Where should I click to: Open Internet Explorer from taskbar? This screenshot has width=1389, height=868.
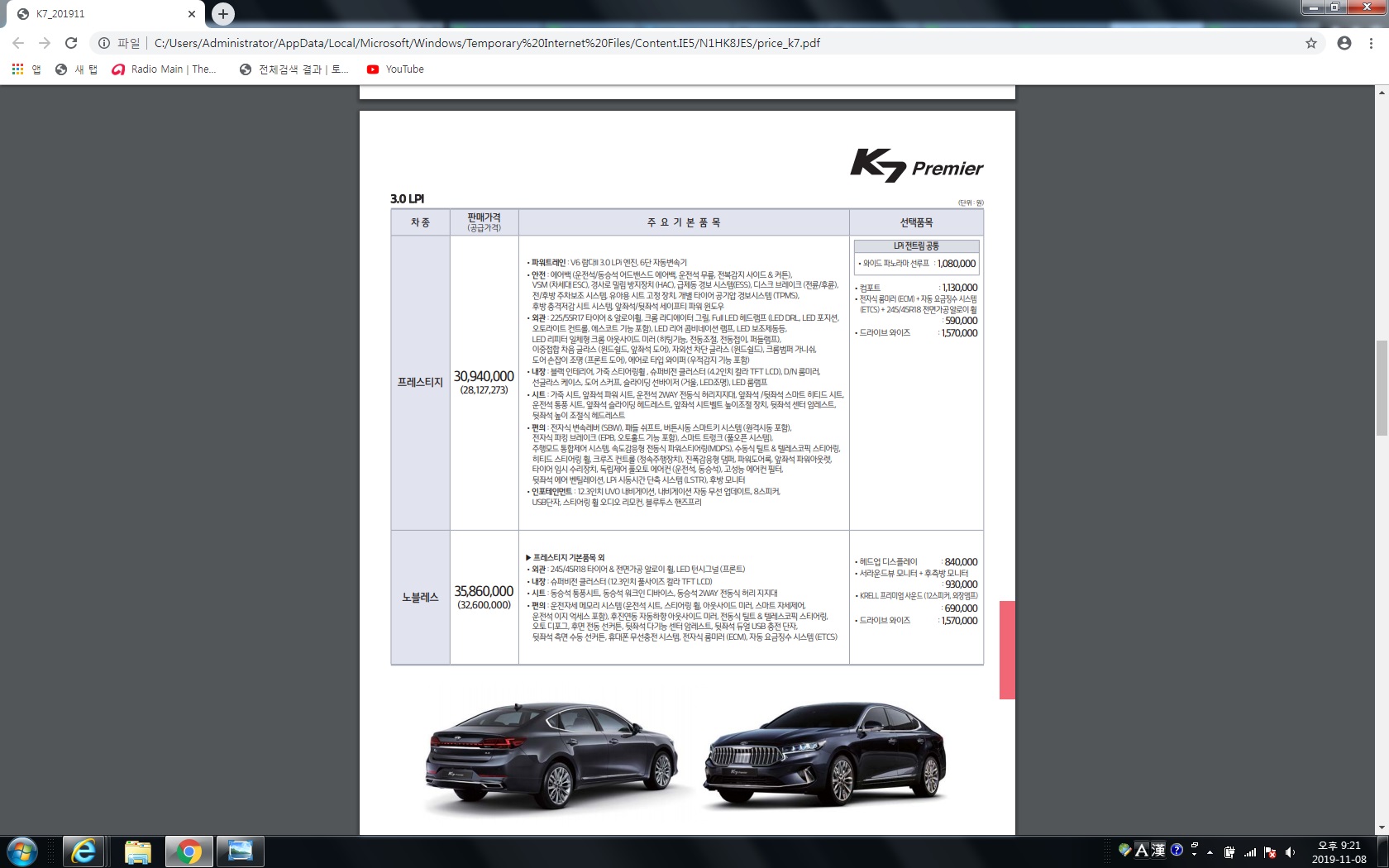coord(84,851)
